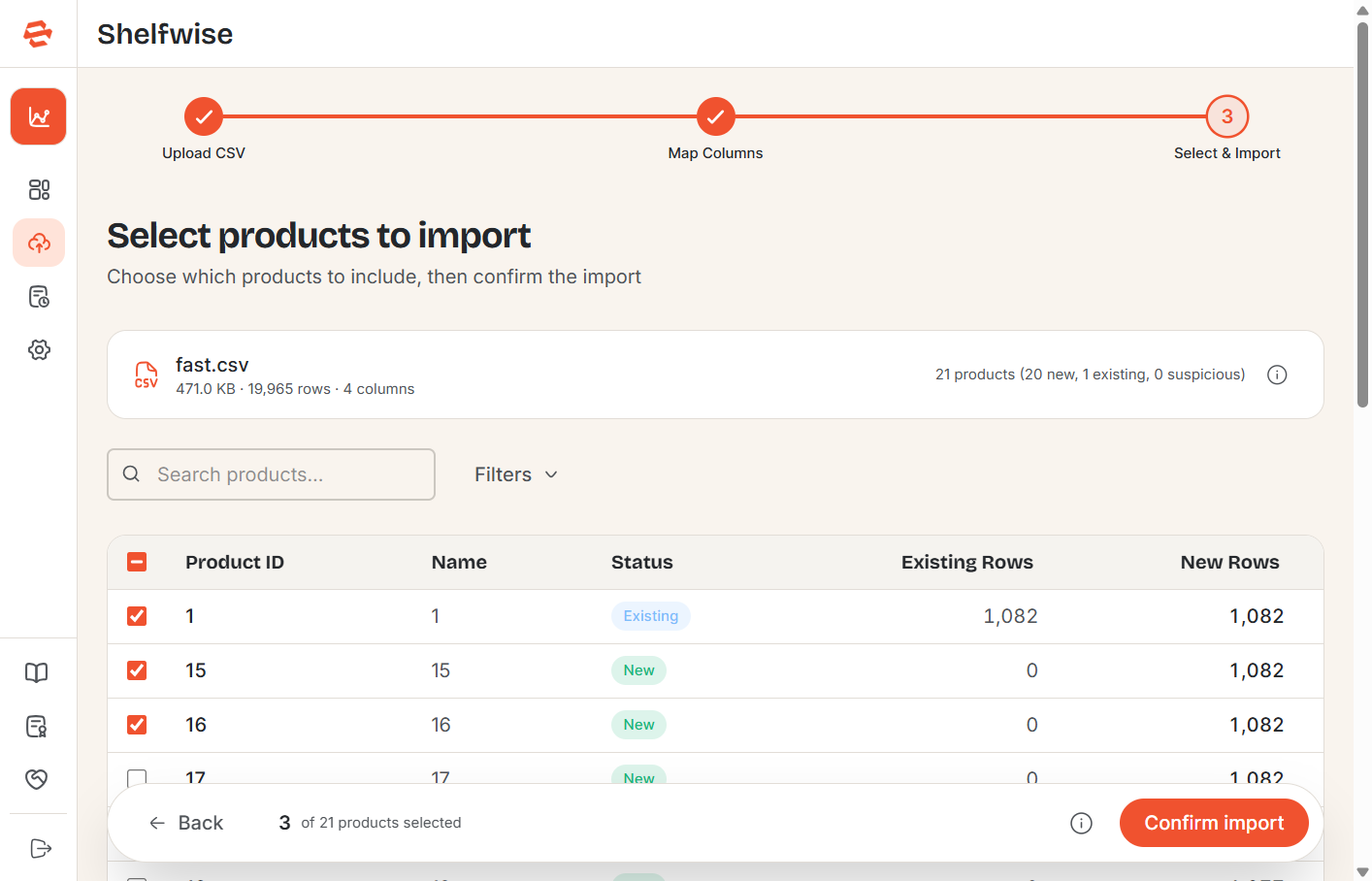Uncheck the checkbox for product 15
The image size is (1372, 881).
[137, 670]
